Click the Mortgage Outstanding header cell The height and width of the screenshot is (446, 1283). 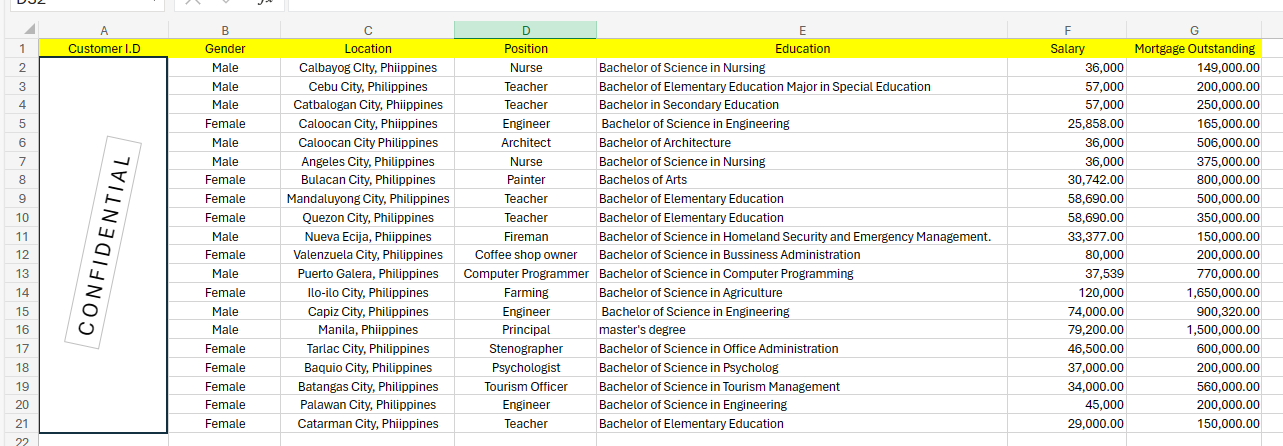tap(1194, 48)
